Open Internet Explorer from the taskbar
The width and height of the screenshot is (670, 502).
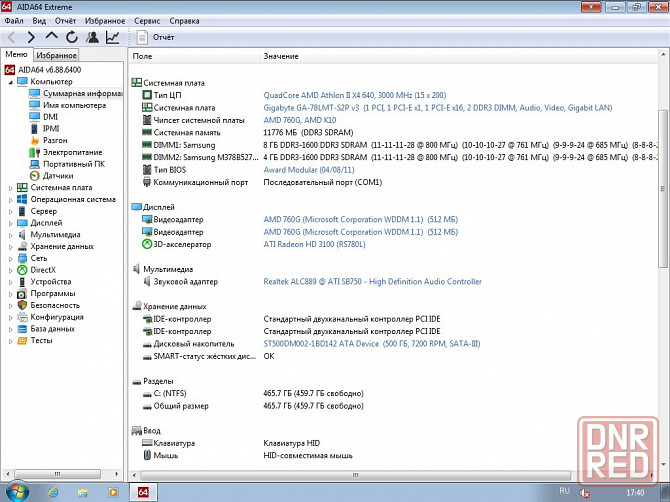(x=53, y=493)
